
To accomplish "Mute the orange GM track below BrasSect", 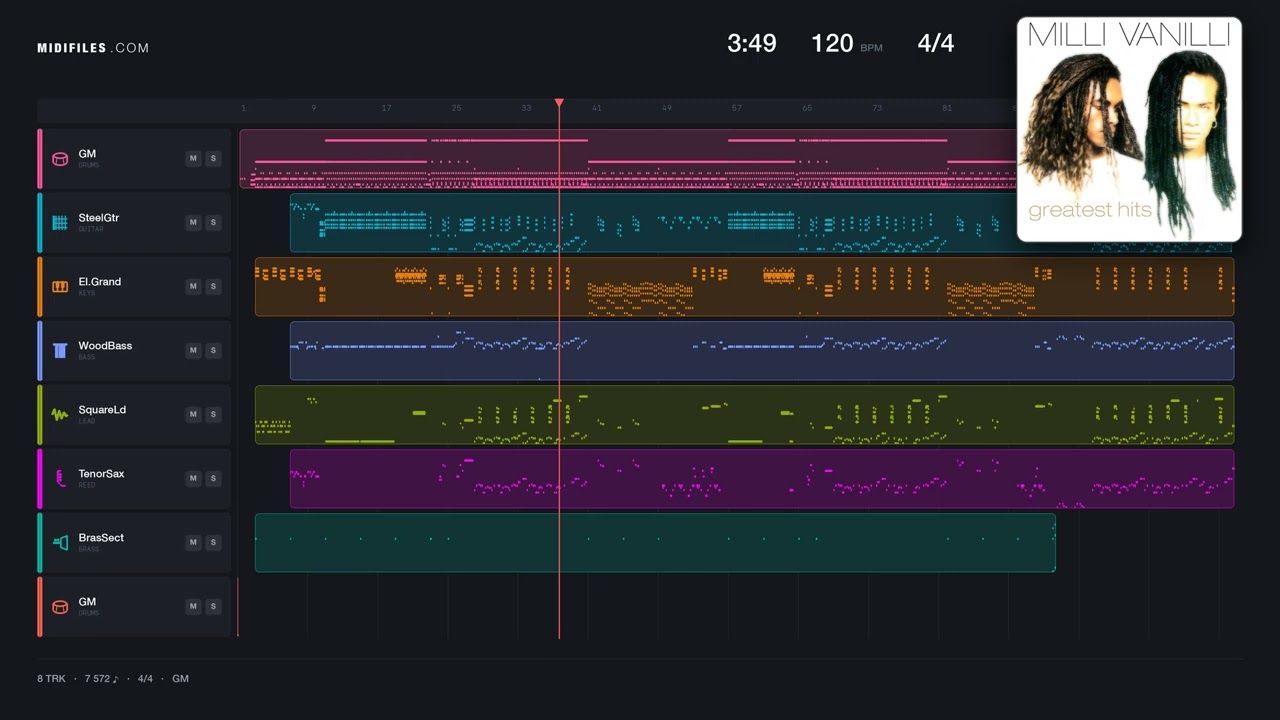I will tap(193, 607).
